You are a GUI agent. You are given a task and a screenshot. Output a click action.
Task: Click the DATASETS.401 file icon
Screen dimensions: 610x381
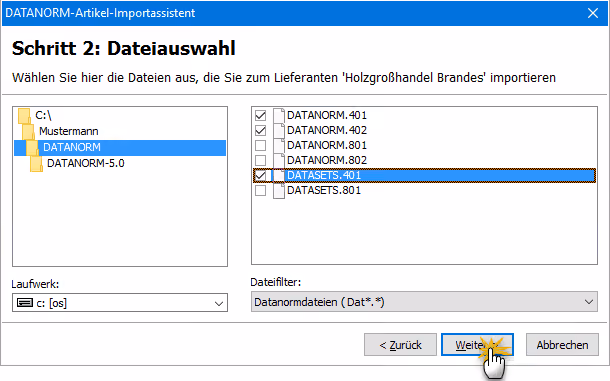279,176
